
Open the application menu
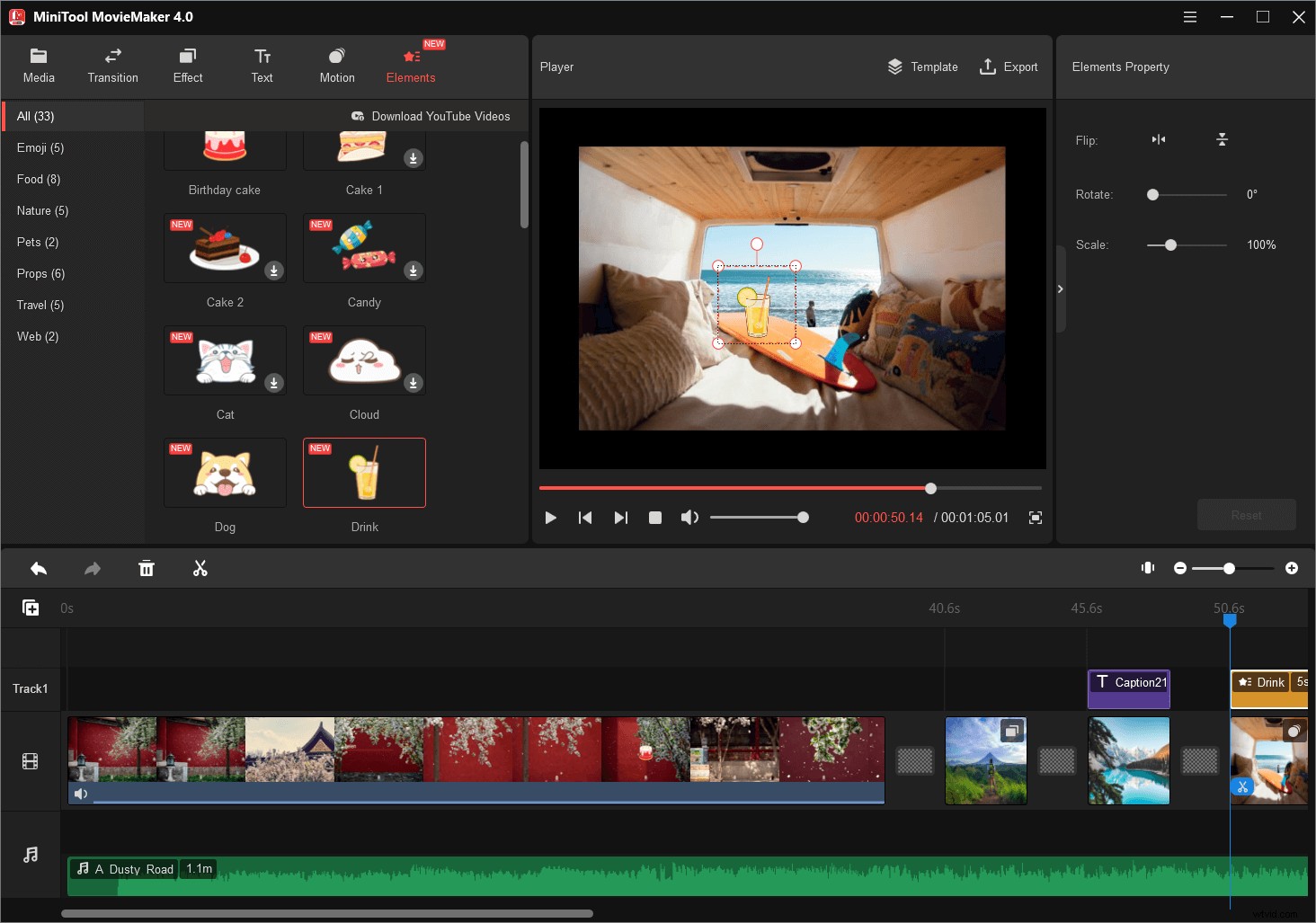[1189, 16]
